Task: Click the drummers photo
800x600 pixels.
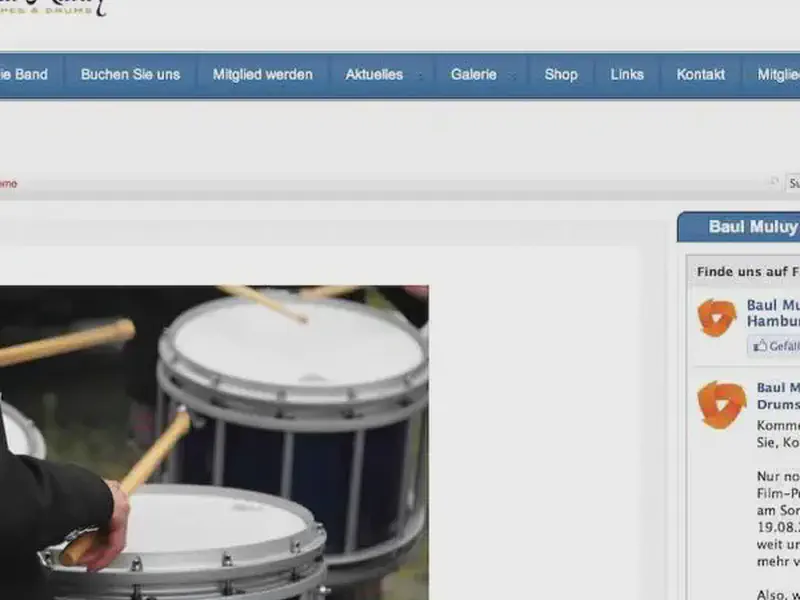Action: coord(214,442)
